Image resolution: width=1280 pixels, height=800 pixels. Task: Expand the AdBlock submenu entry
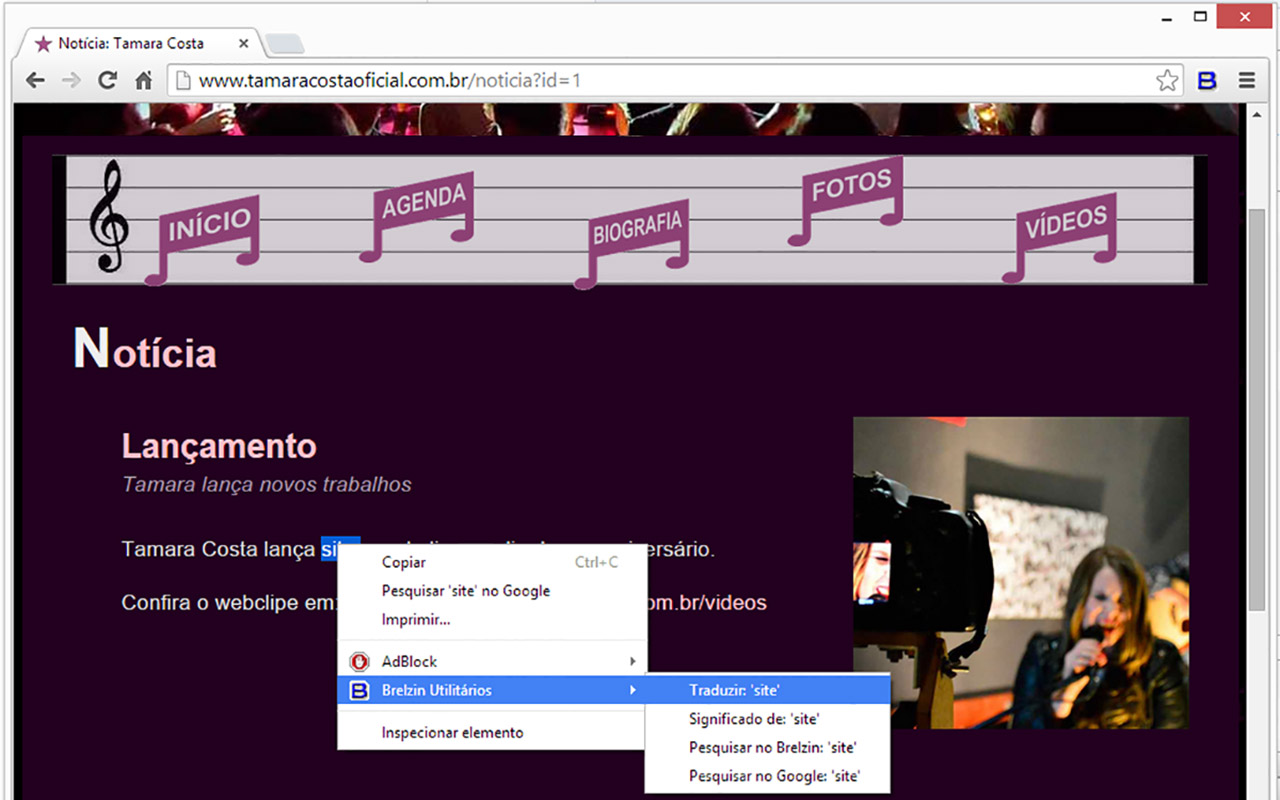492,661
